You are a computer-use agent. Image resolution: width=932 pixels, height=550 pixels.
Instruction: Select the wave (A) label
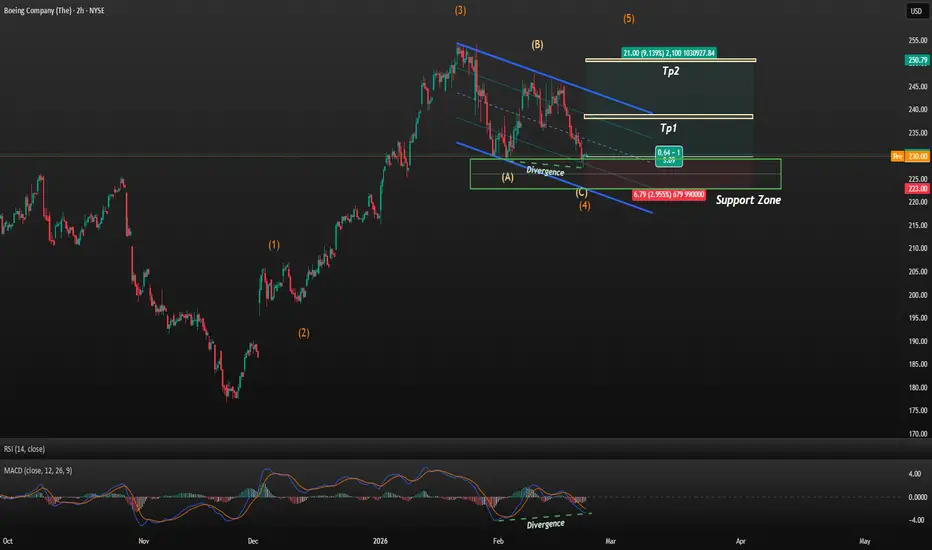[508, 177]
